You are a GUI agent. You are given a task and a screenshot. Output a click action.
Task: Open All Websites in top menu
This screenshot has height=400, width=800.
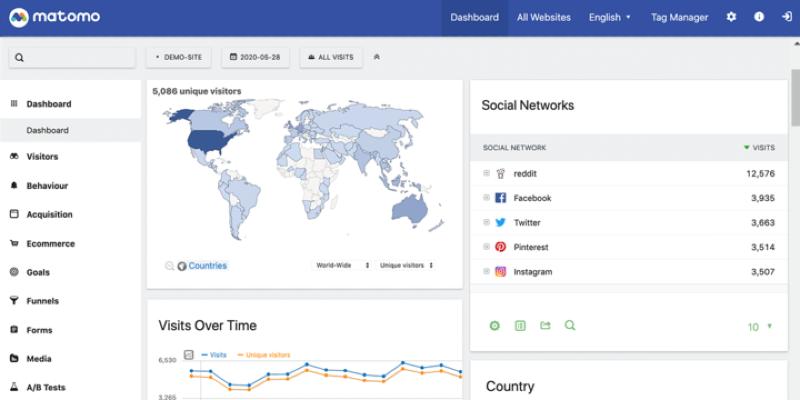coord(543,17)
